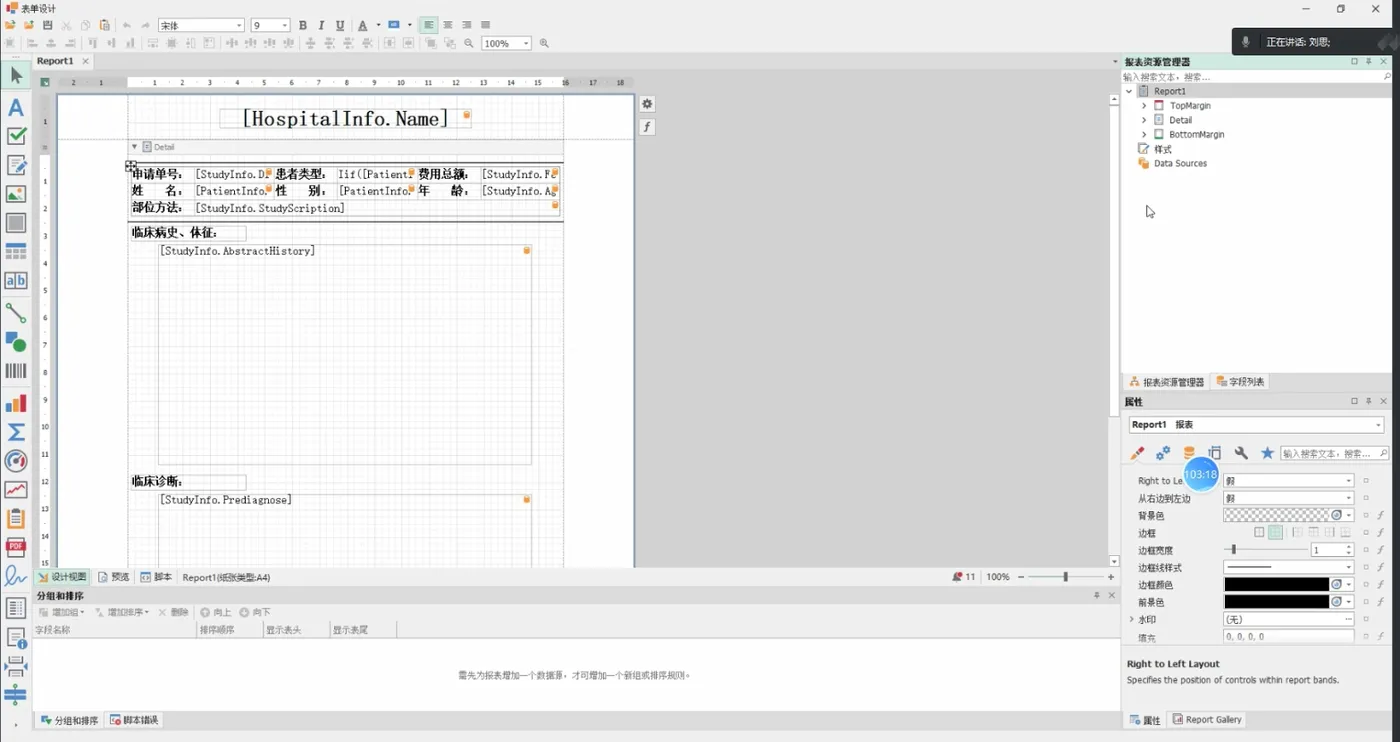The height and width of the screenshot is (742, 1400).
Task: Open the 边框线样式 line style dropdown
Action: point(1348,568)
